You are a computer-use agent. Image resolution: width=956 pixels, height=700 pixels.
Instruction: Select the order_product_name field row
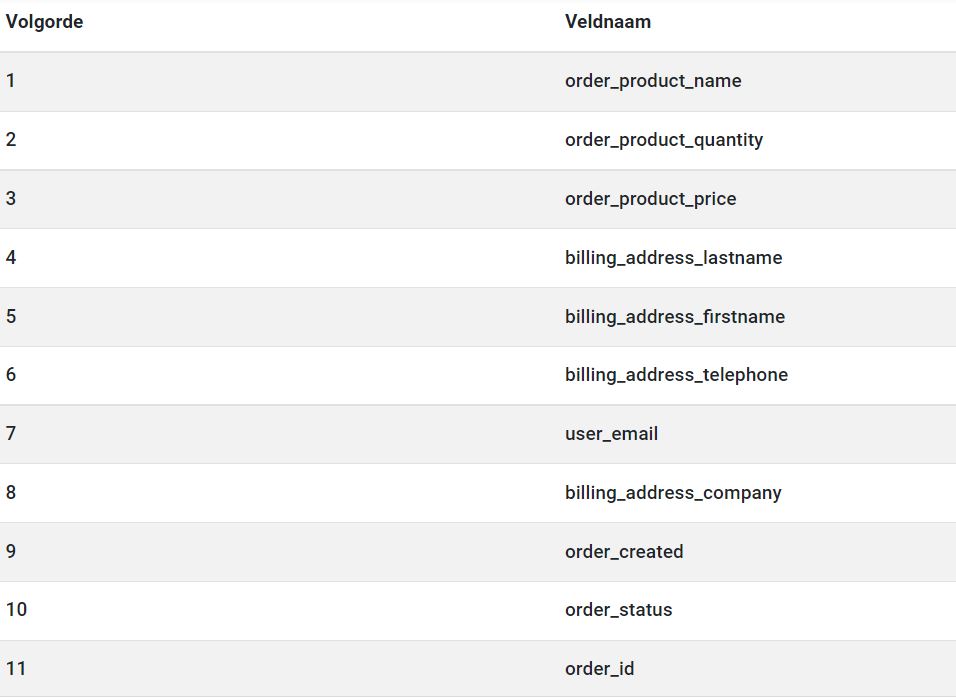point(478,82)
